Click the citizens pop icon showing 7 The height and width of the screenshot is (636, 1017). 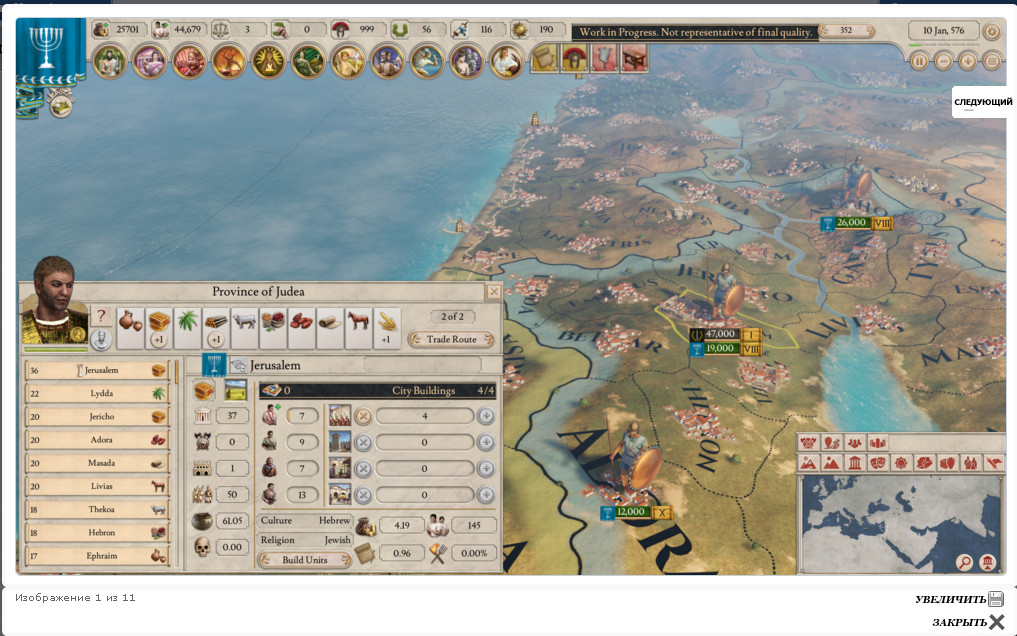tap(270, 416)
